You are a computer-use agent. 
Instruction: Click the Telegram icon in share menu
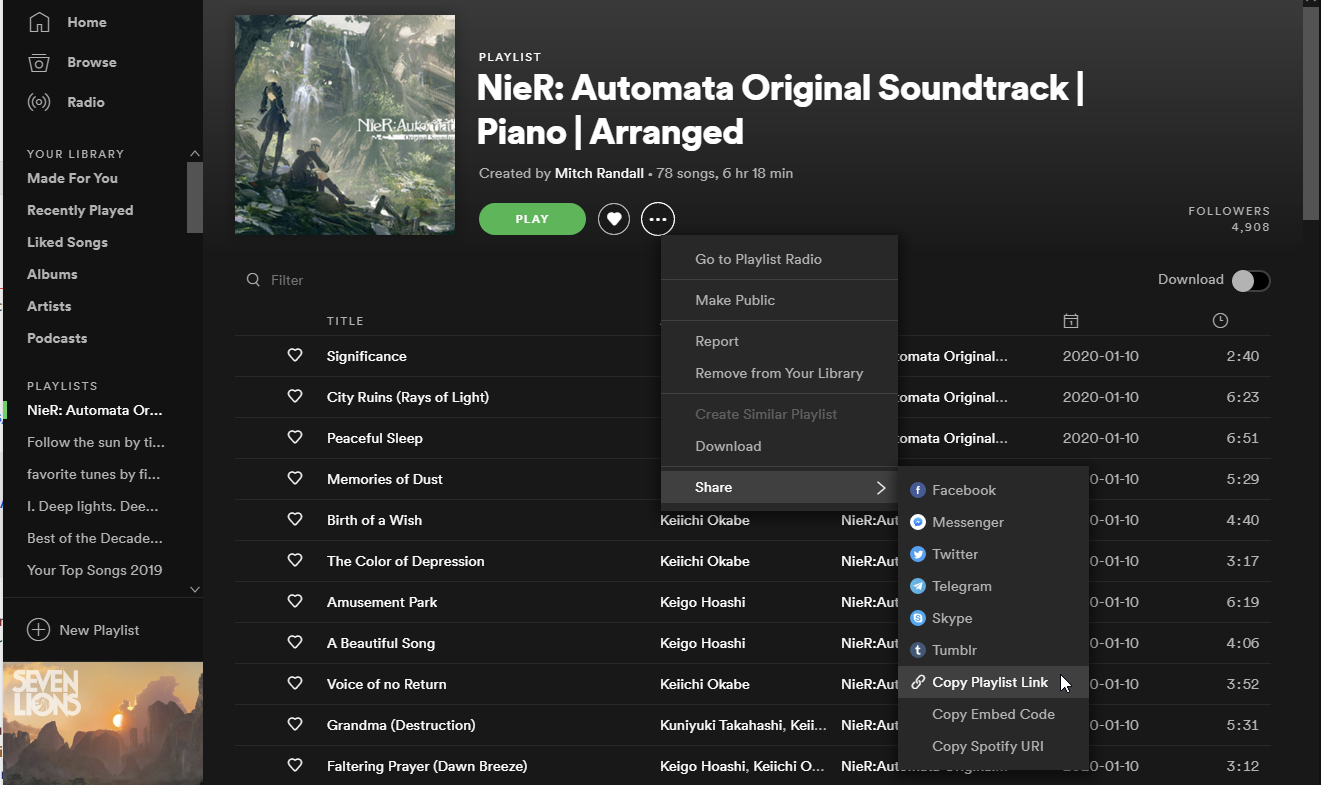point(918,586)
